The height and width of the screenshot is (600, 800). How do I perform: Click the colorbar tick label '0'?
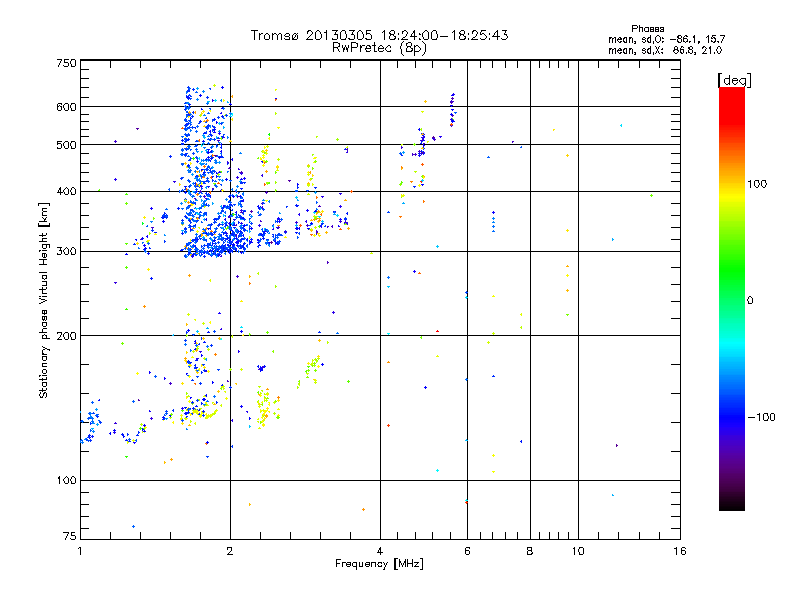click(750, 301)
